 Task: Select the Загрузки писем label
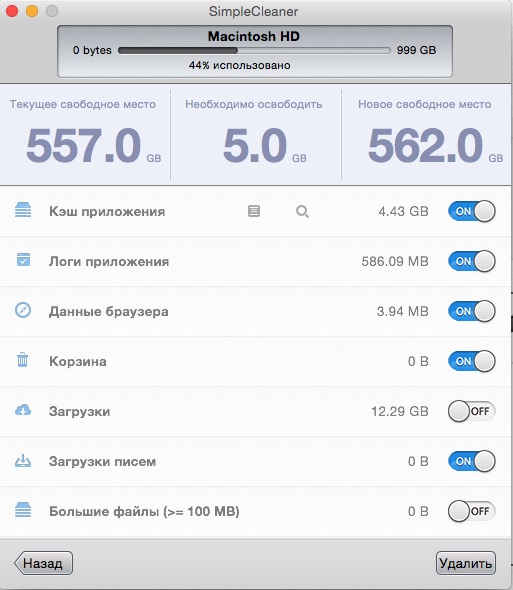102,462
